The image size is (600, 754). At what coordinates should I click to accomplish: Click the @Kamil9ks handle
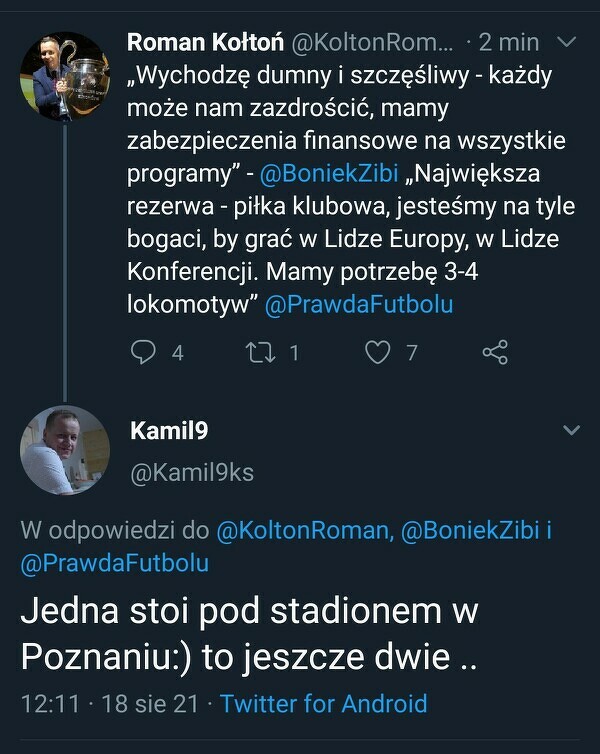(192, 472)
